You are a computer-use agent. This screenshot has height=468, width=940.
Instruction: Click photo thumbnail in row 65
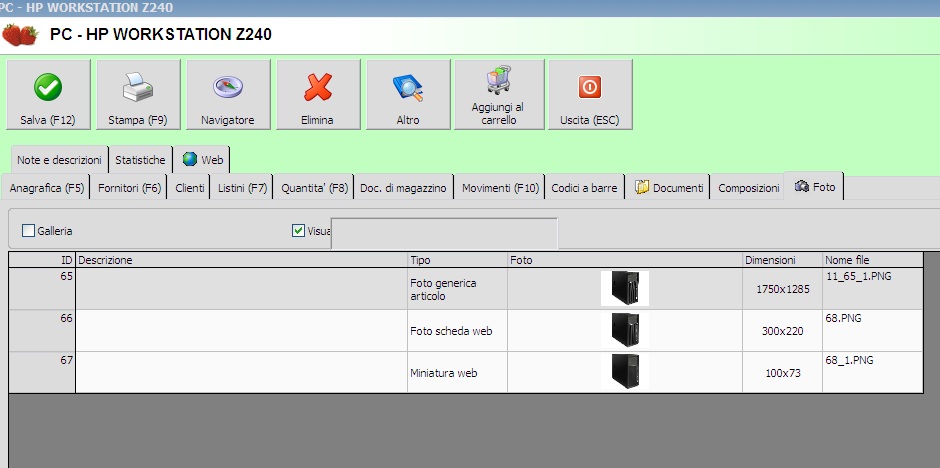[x=625, y=288]
